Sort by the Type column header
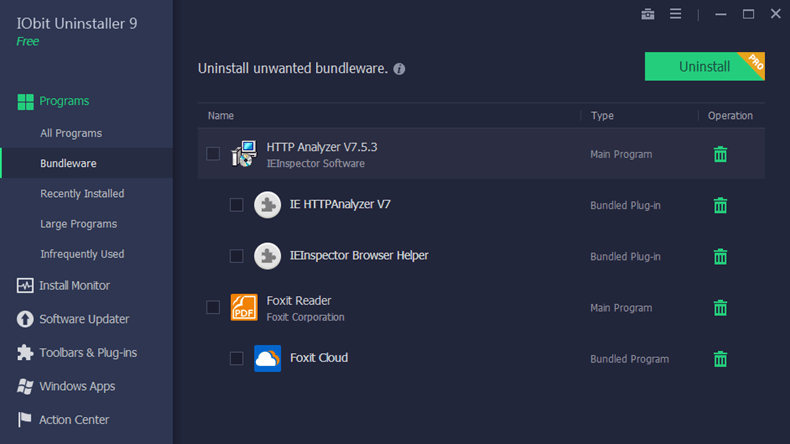 602,116
